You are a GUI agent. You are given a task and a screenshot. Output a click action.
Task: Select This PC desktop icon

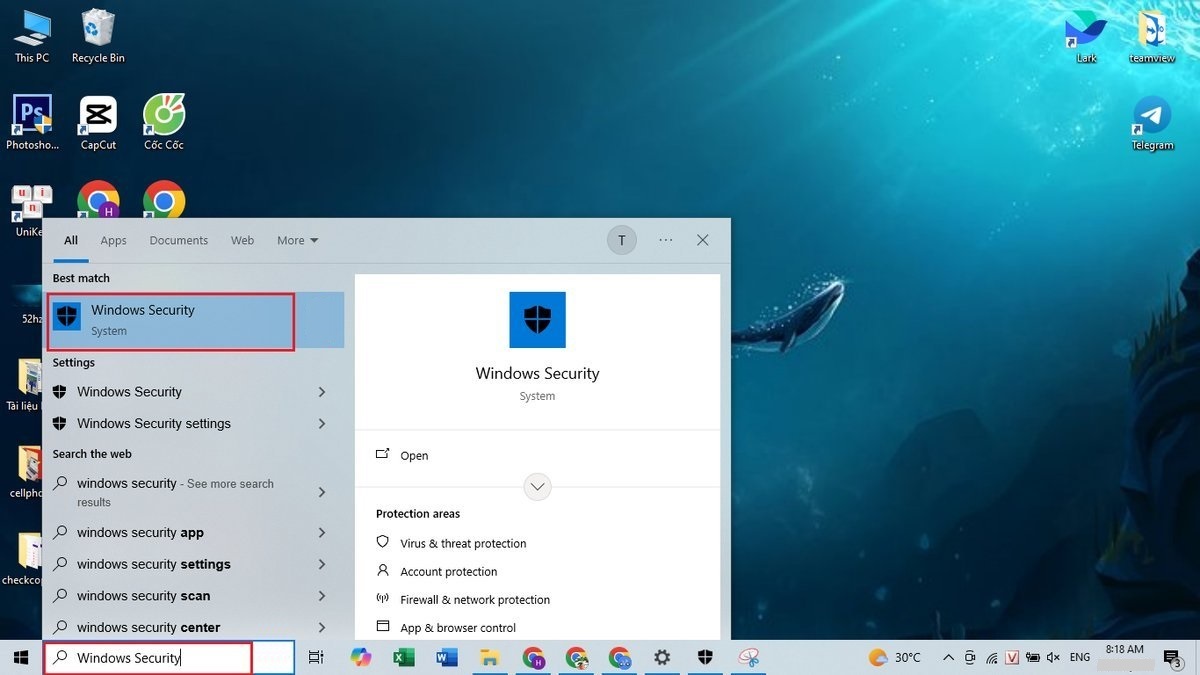coord(32,37)
